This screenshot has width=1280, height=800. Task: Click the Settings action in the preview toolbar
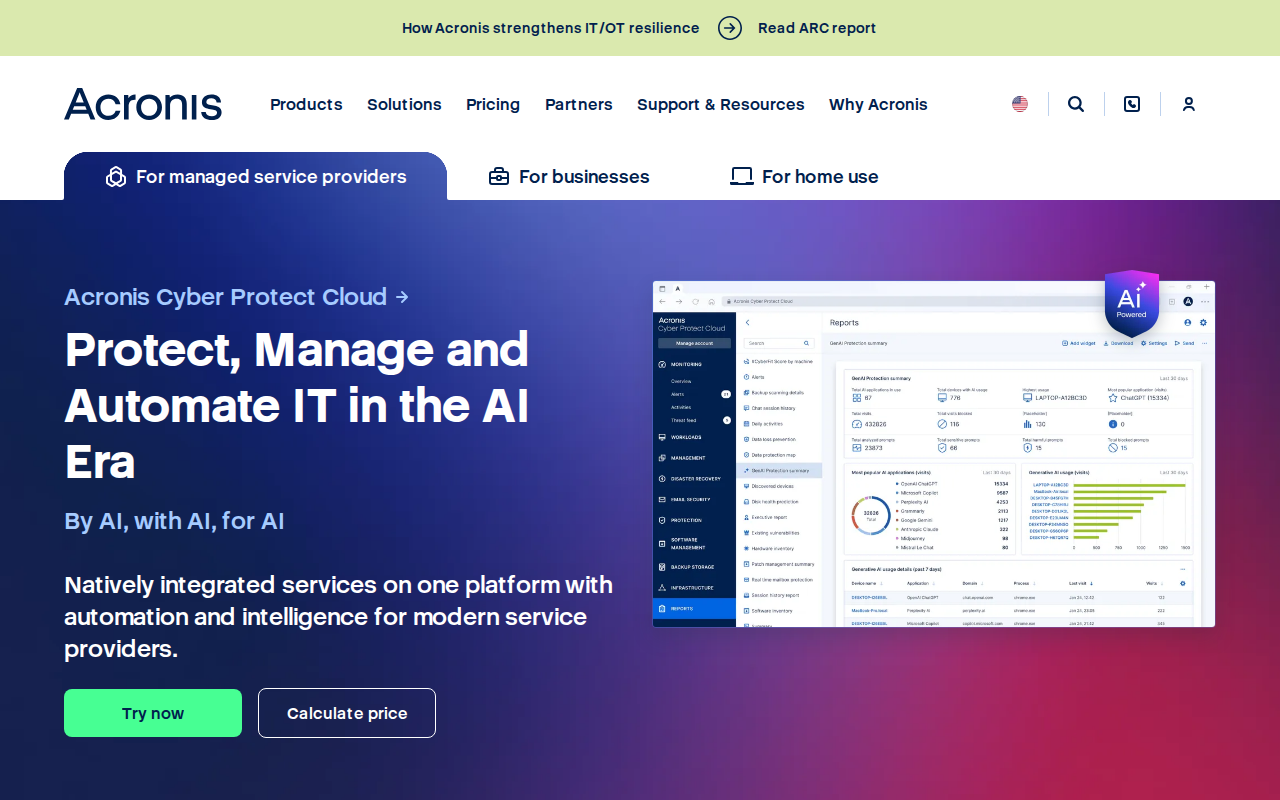[x=1154, y=343]
